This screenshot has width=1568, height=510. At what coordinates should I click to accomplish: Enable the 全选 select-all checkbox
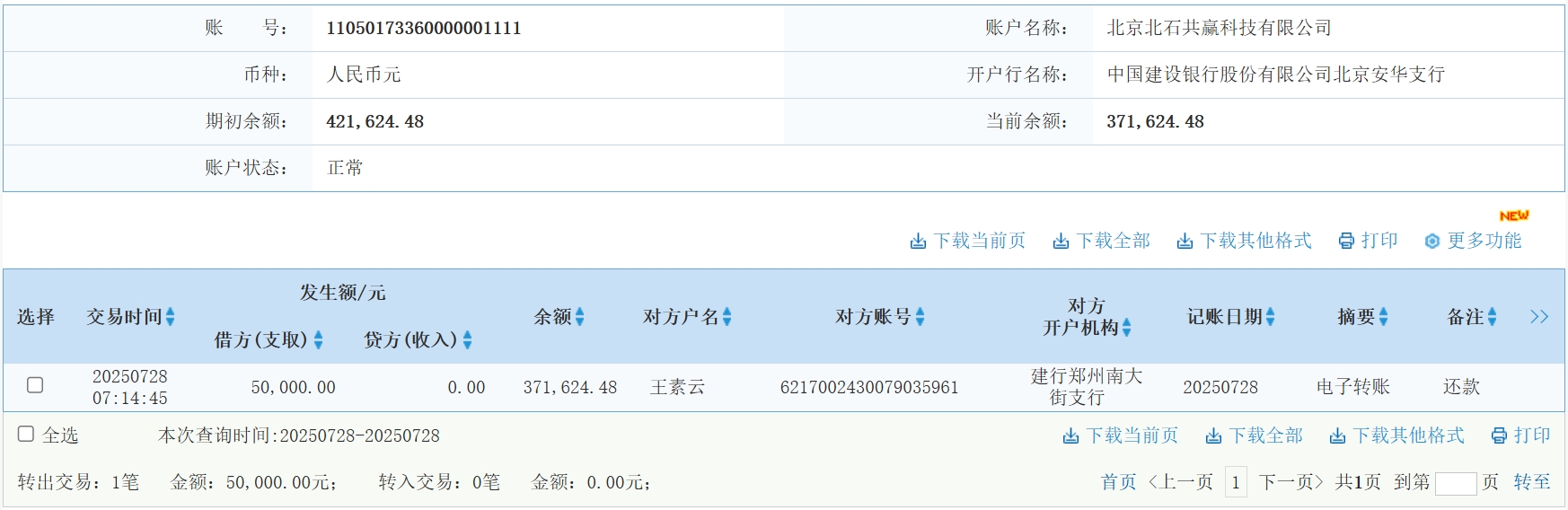26,435
